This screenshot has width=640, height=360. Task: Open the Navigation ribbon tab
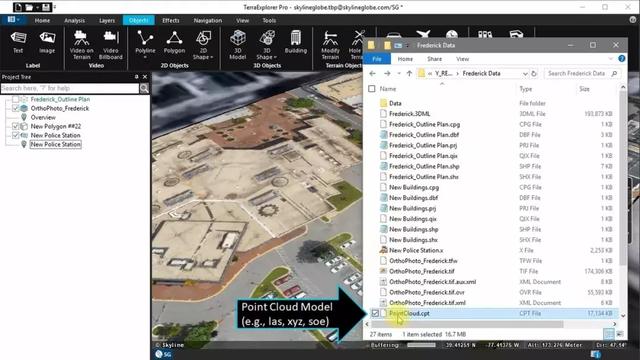click(x=208, y=20)
